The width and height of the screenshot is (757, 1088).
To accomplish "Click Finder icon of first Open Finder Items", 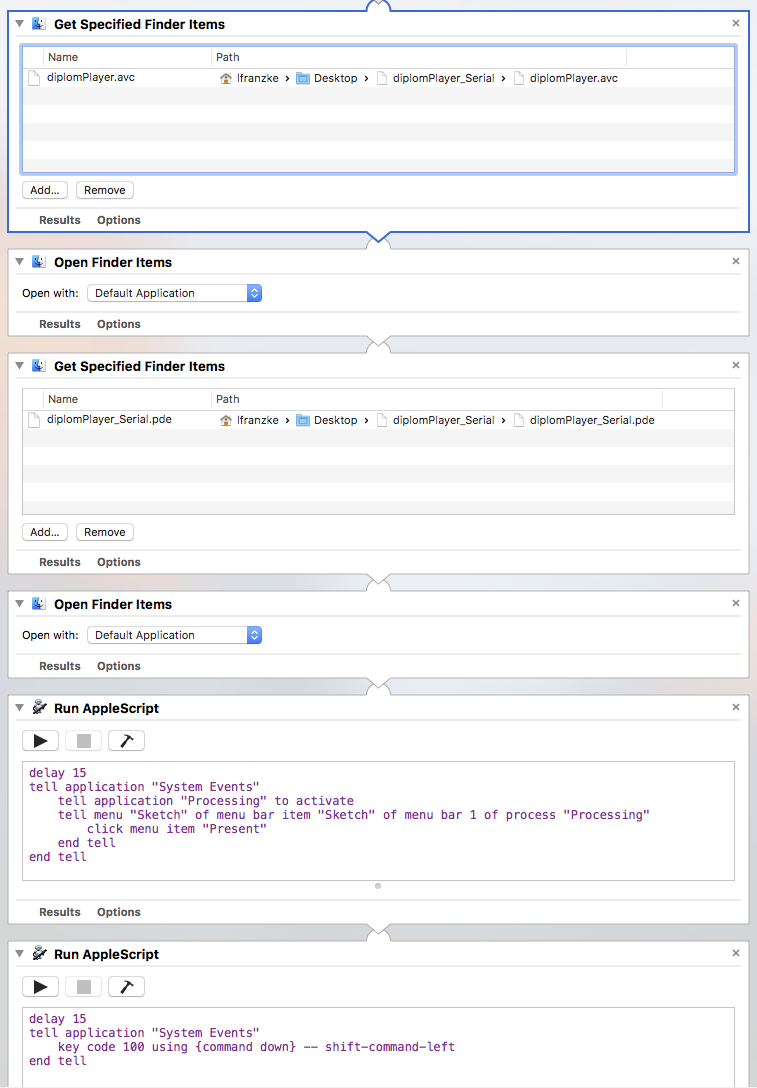I will tap(38, 262).
